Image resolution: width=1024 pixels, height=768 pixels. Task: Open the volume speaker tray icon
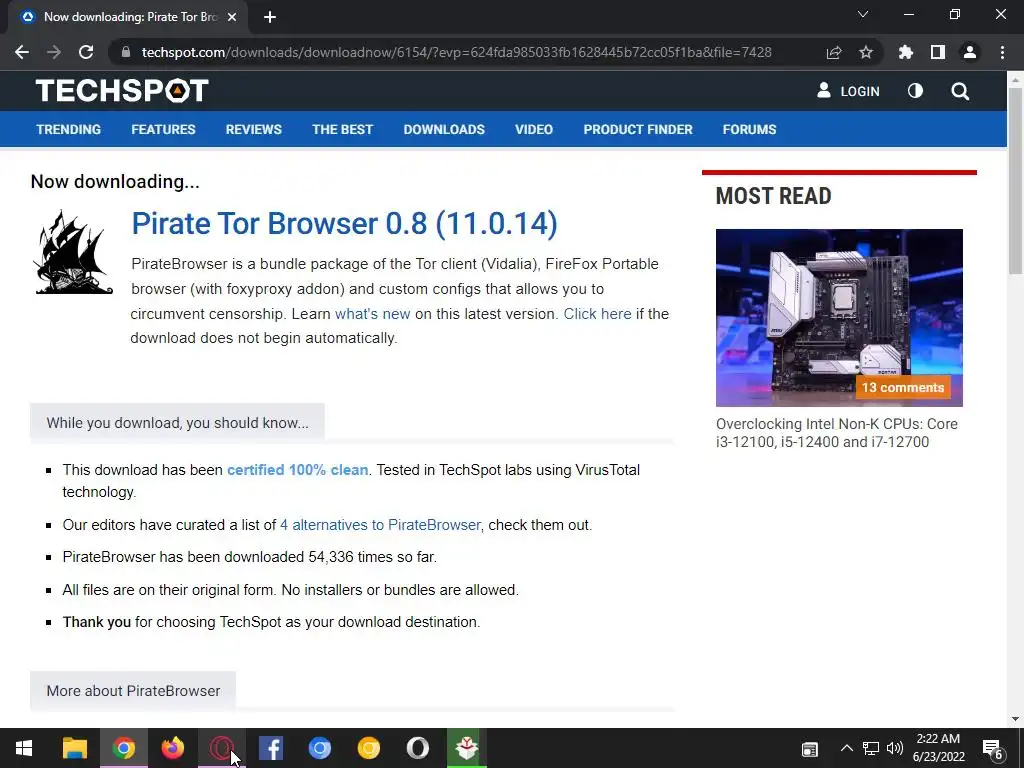click(895, 748)
